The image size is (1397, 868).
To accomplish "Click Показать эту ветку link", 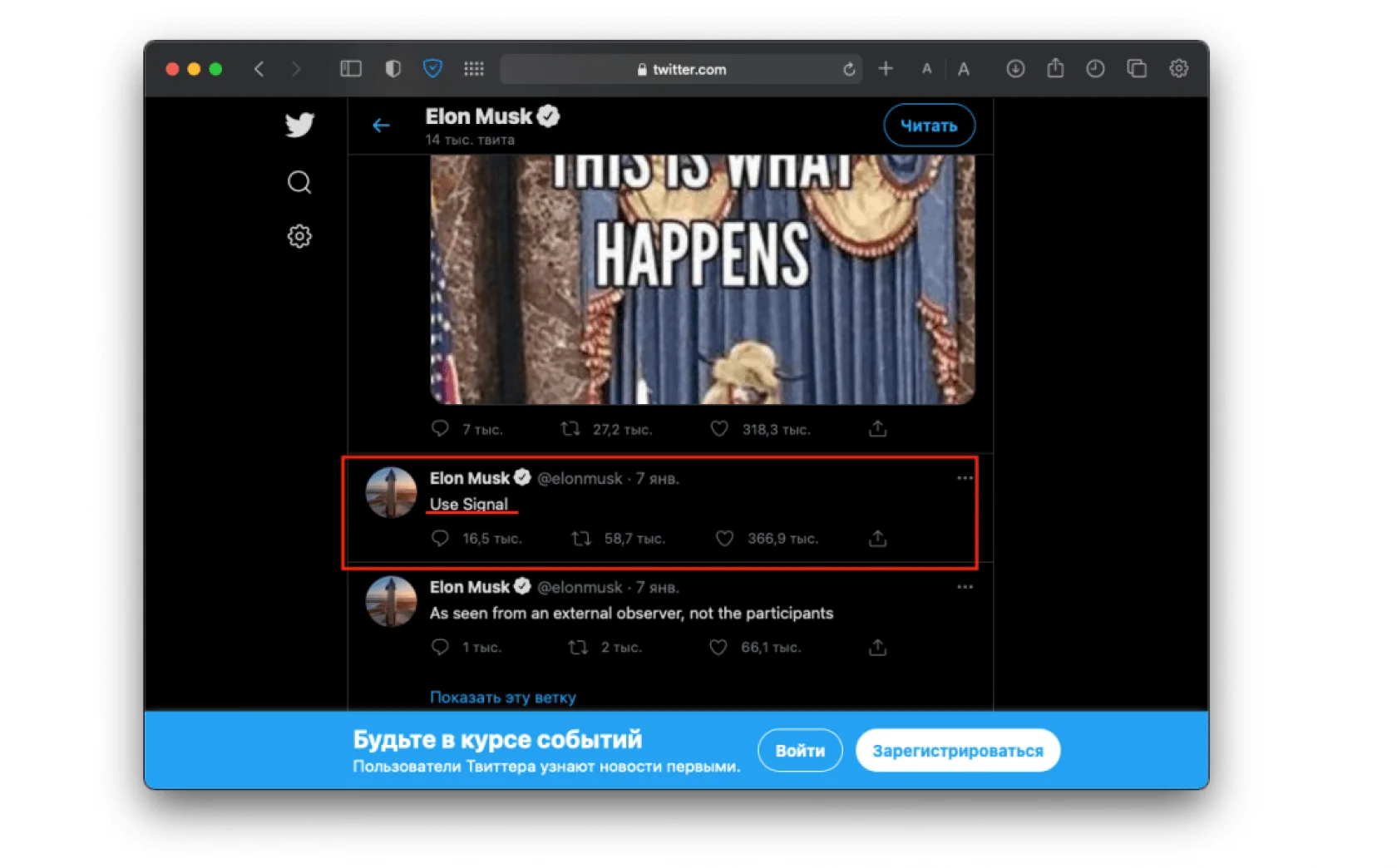I will [x=502, y=697].
